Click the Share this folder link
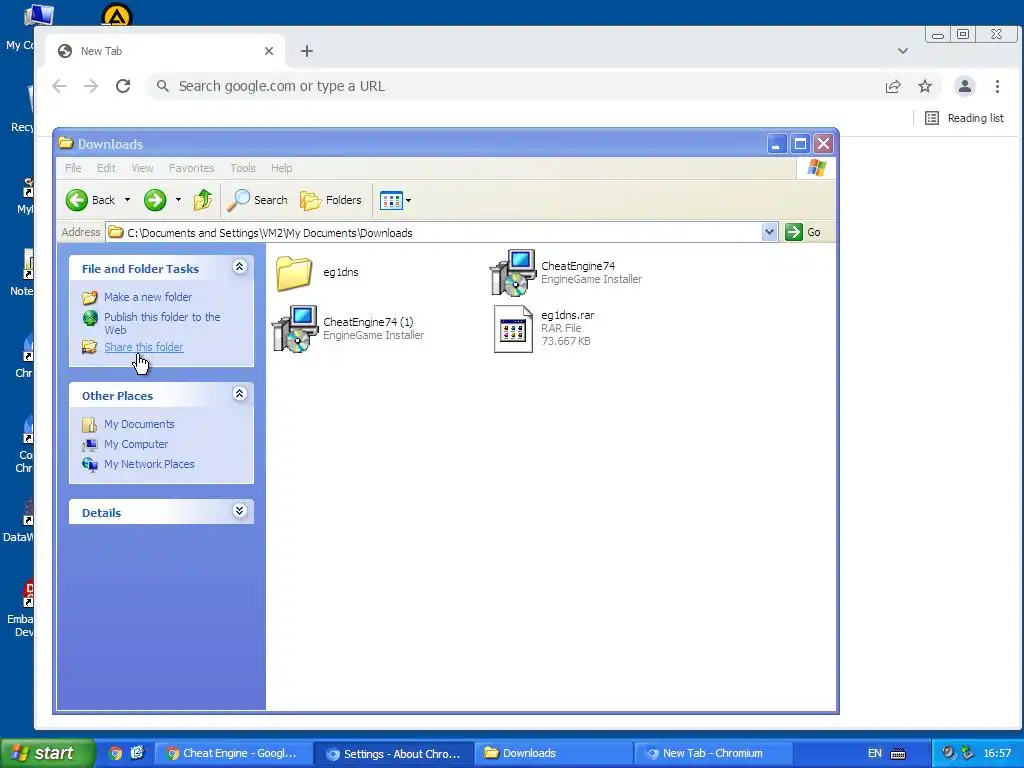The image size is (1024, 768). point(144,347)
